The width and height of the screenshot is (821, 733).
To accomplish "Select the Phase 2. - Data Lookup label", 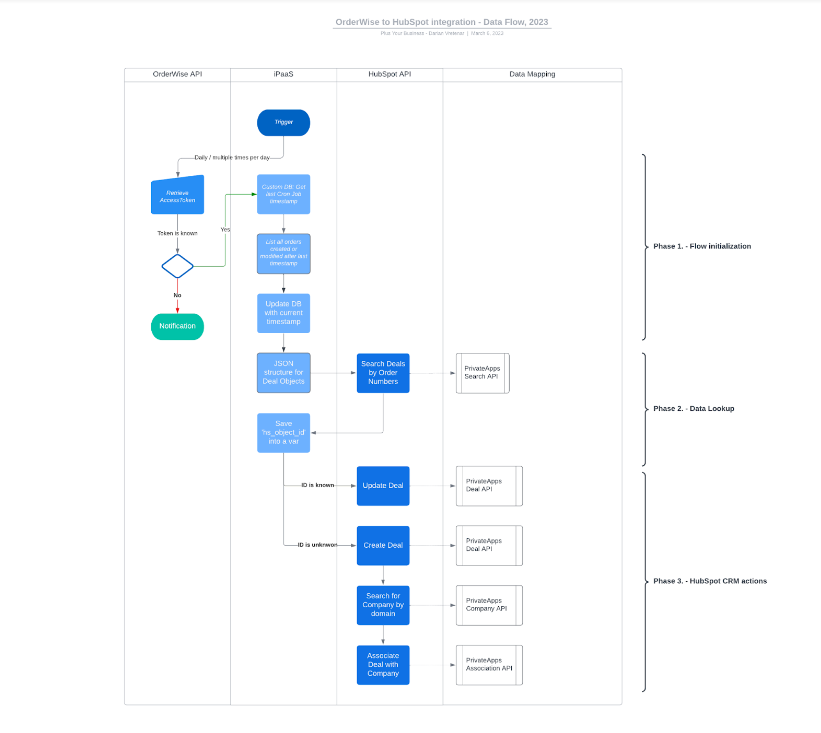I will [x=694, y=408].
